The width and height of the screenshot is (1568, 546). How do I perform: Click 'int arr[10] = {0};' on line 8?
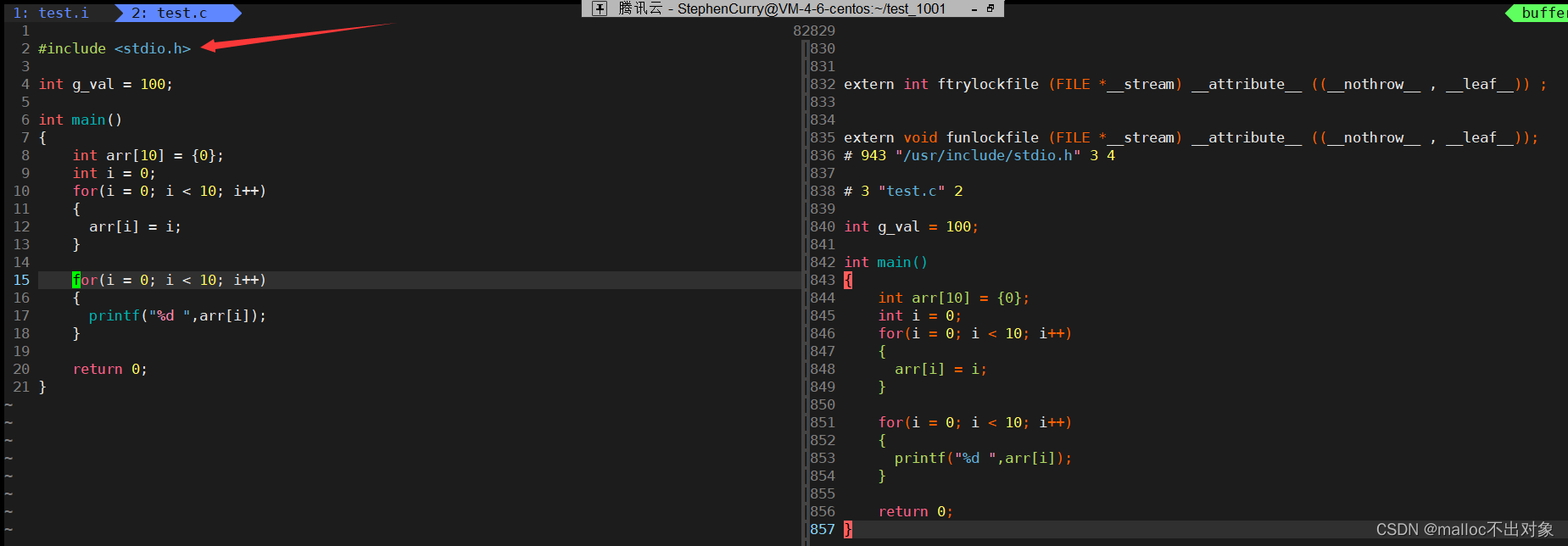[x=148, y=155]
